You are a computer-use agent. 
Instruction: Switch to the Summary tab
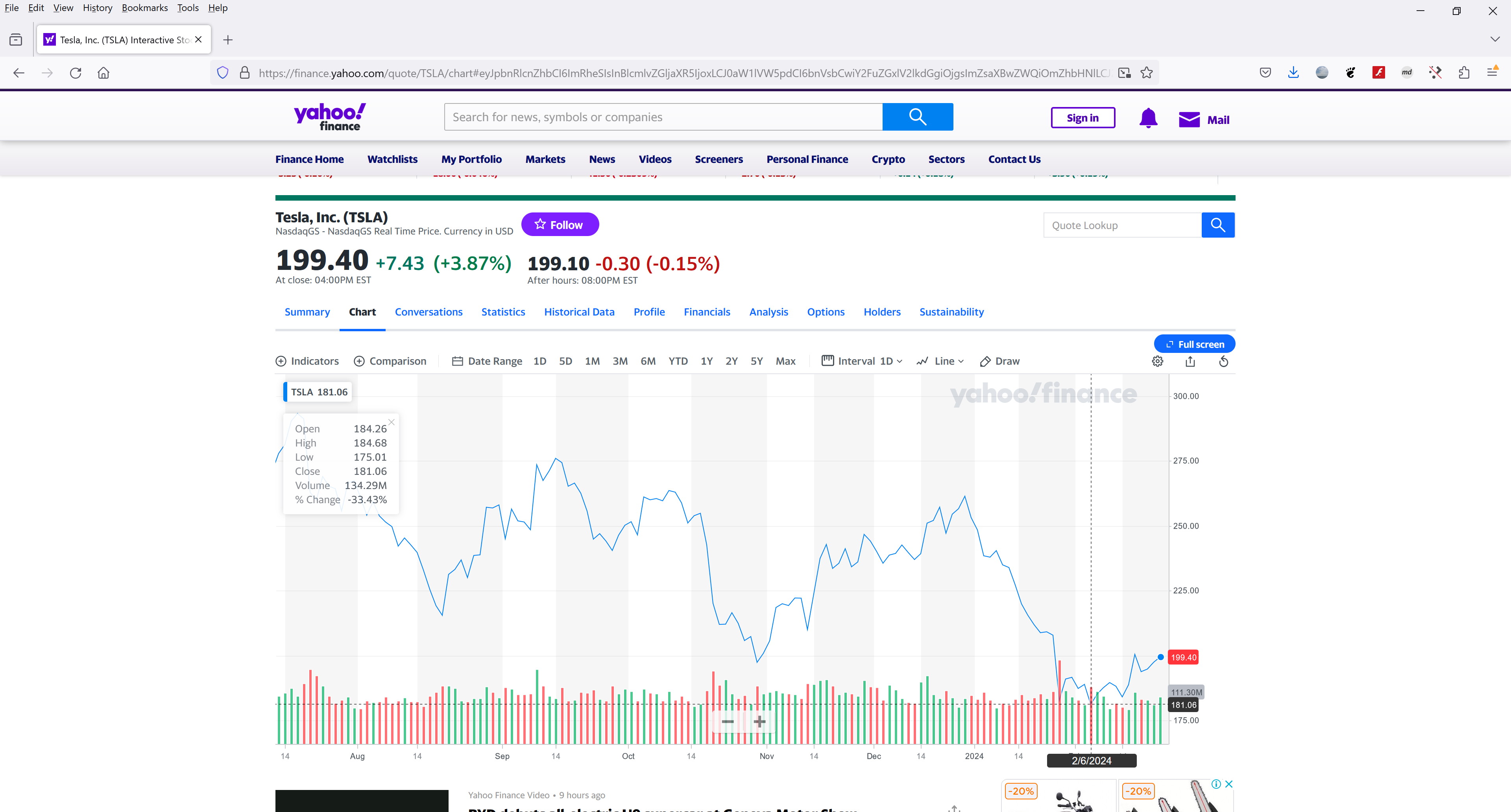point(307,312)
